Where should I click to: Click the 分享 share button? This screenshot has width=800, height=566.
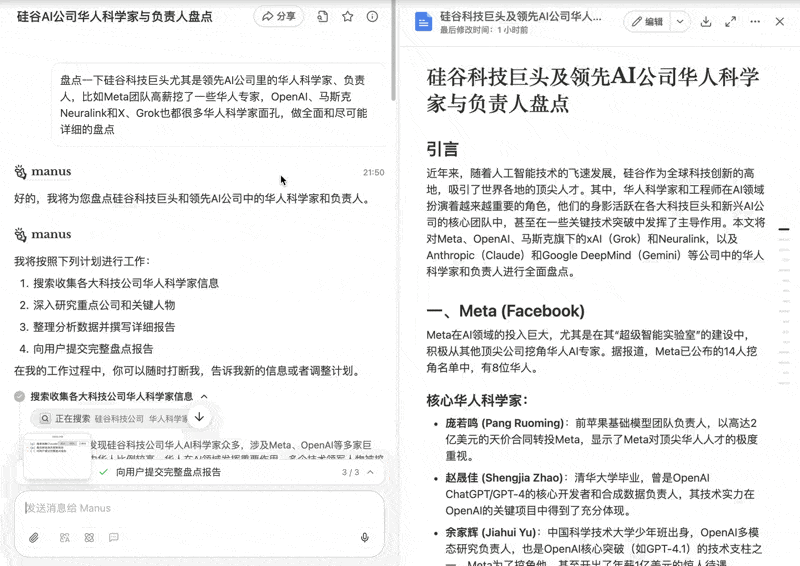(279, 16)
